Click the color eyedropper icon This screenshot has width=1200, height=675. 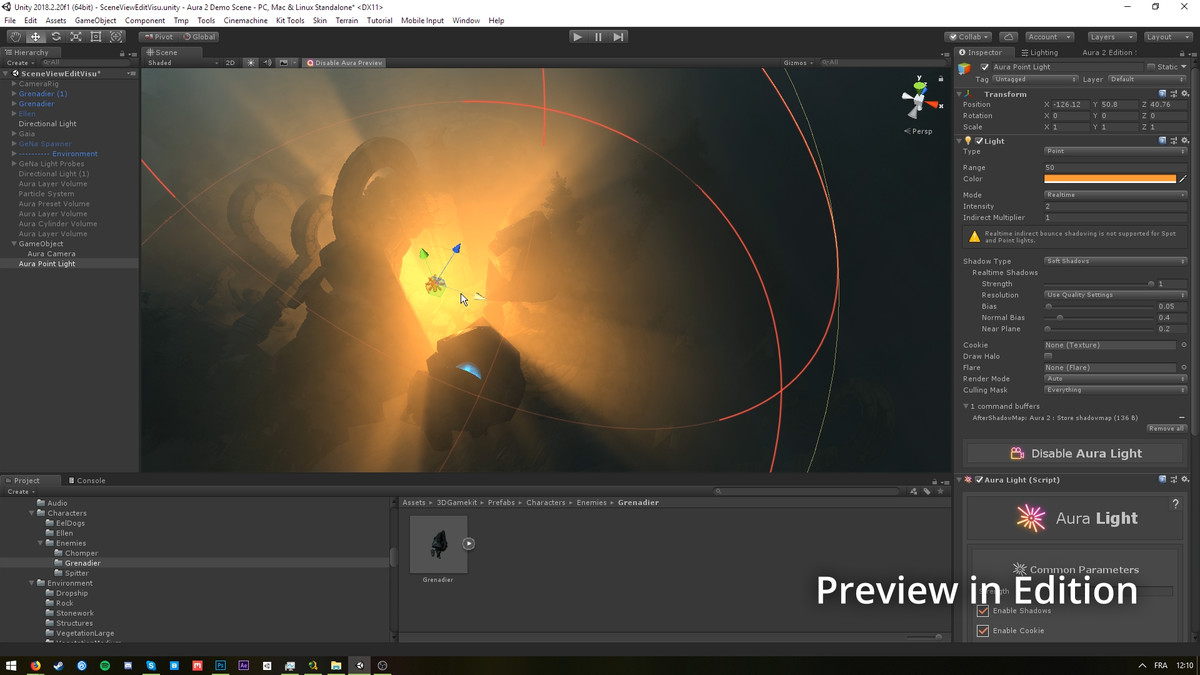coord(1183,179)
